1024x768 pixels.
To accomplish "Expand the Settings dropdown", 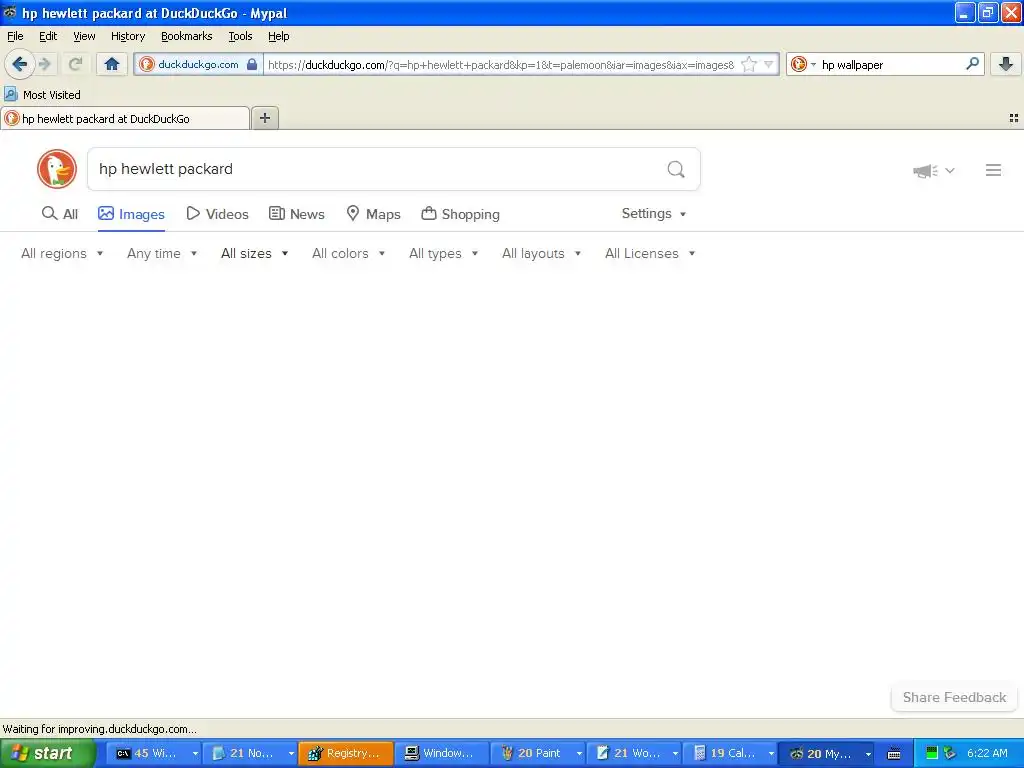I will (x=654, y=214).
